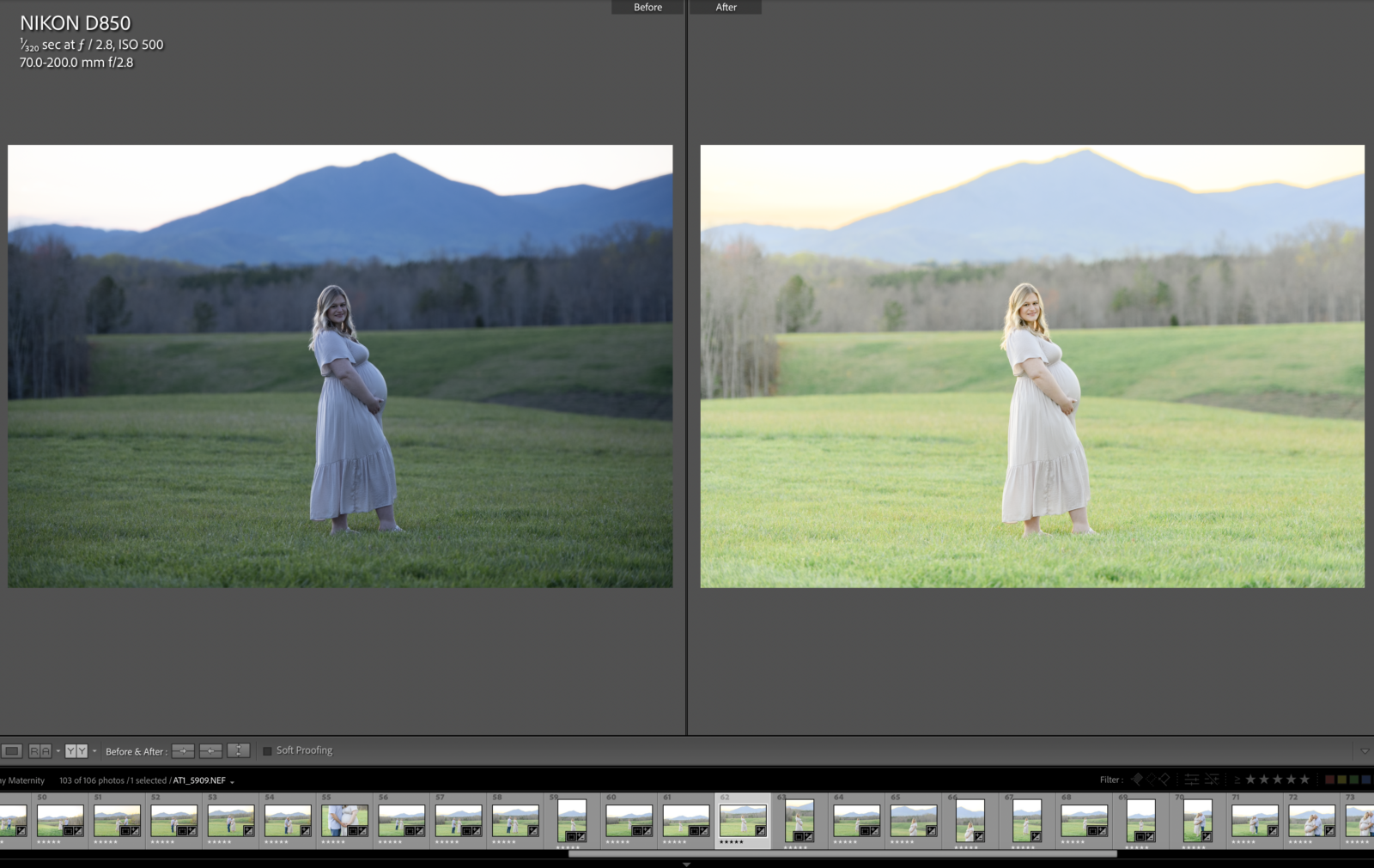Click the swap Before and After settings icon
Viewport: 1374px width, 868px height.
239,750
